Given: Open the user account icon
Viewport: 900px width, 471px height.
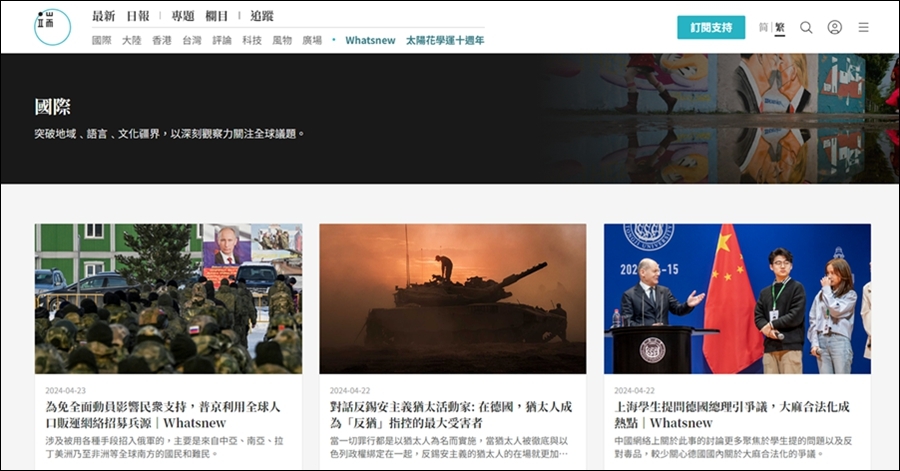Looking at the screenshot, I should [834, 27].
